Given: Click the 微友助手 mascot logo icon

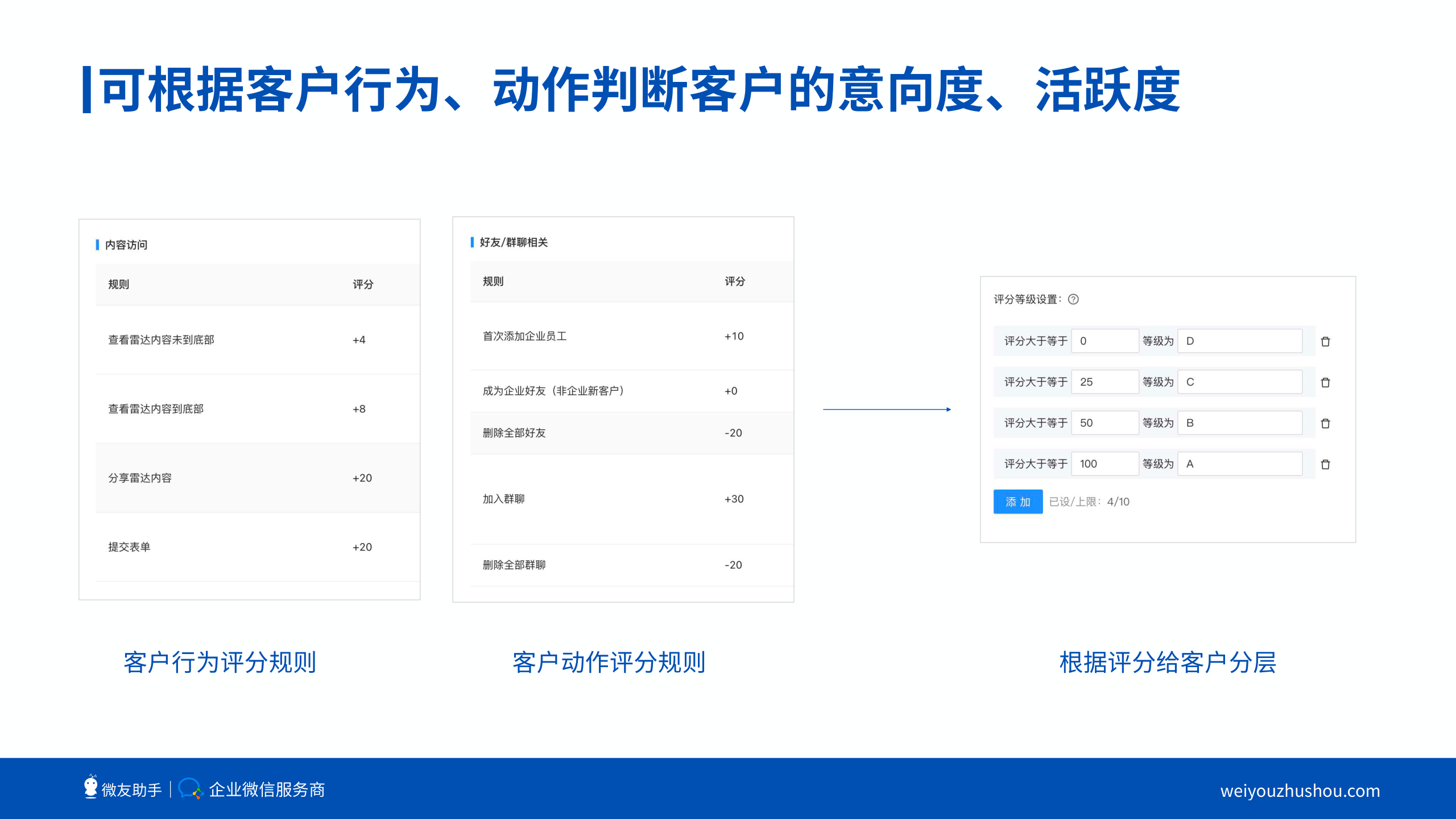Looking at the screenshot, I should click(x=91, y=787).
